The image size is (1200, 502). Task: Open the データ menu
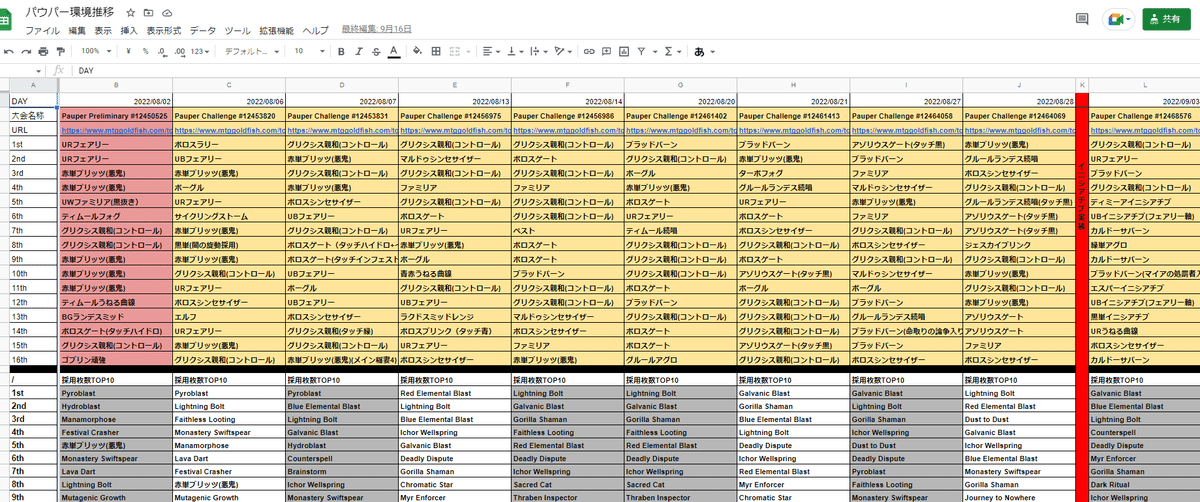click(203, 31)
